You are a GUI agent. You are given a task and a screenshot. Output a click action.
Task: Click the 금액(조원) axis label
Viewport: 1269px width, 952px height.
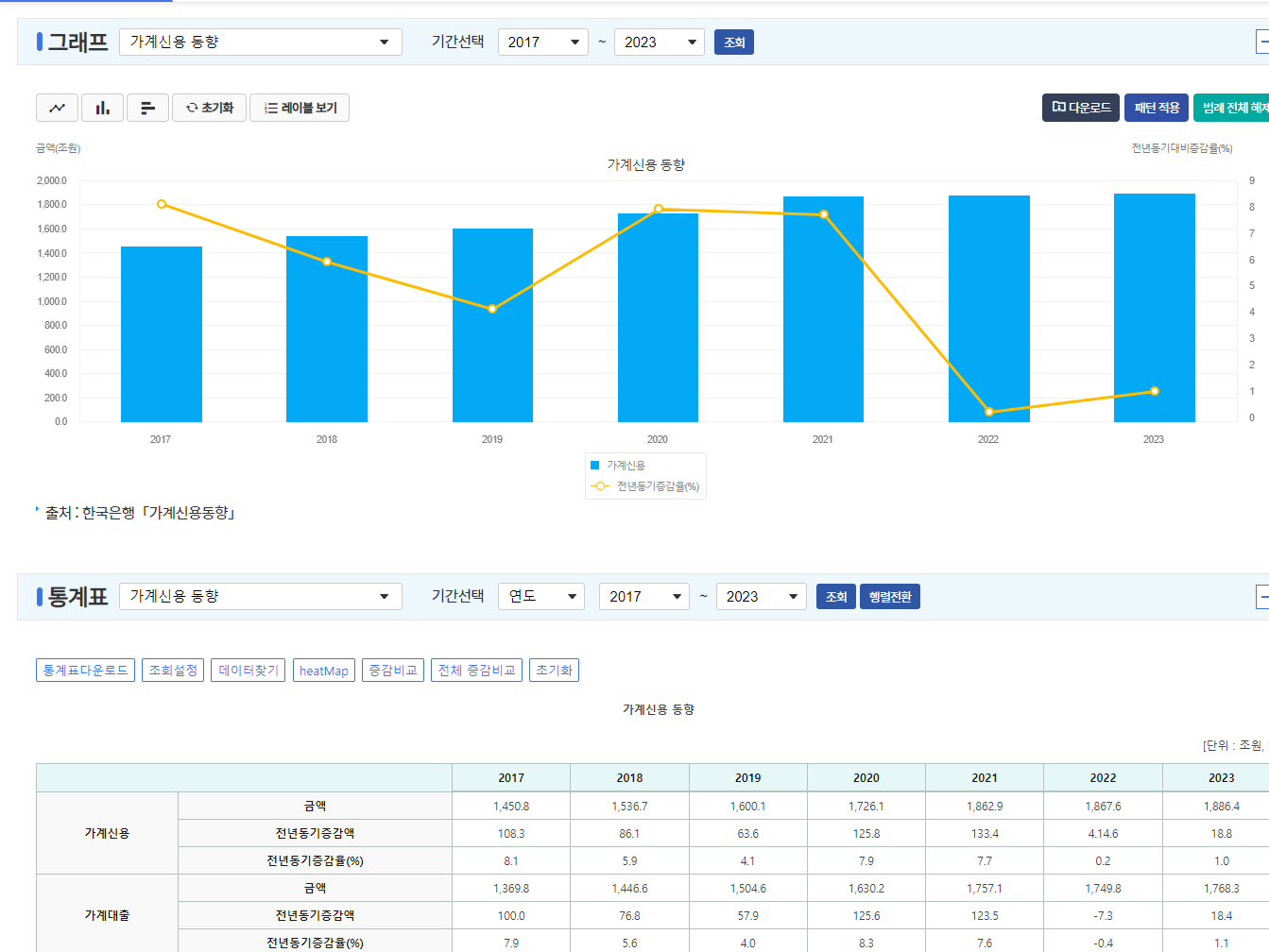[59, 148]
